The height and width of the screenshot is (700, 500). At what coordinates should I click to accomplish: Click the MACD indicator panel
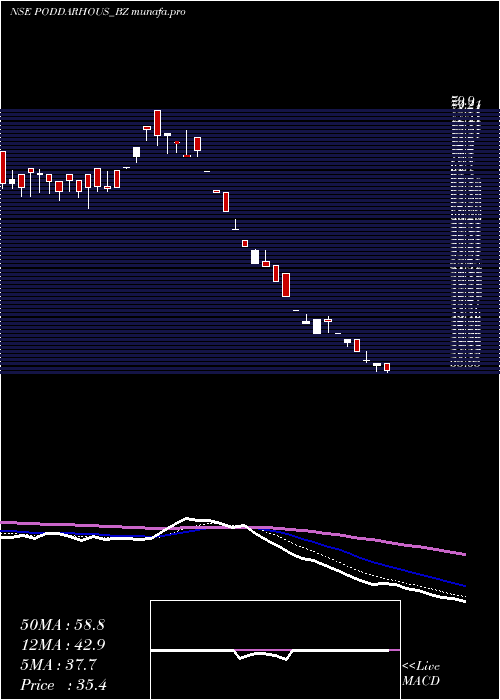point(275,650)
